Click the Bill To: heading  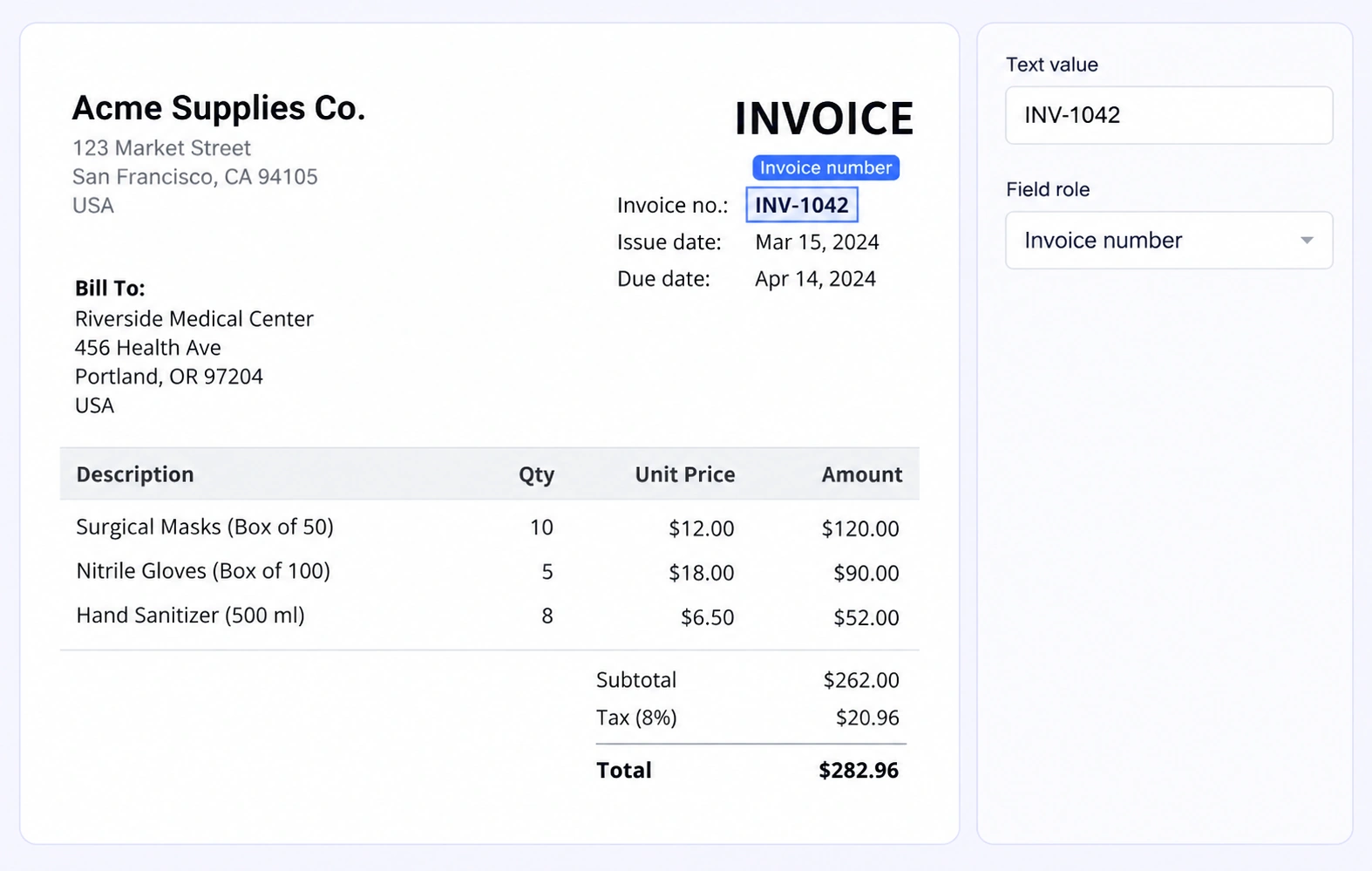click(110, 289)
